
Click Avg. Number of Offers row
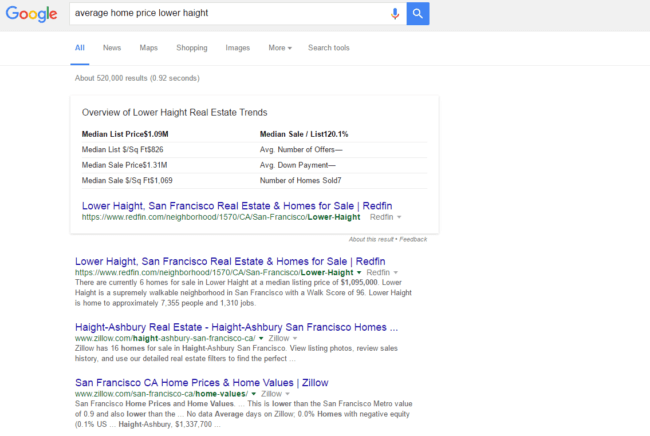tap(301, 149)
